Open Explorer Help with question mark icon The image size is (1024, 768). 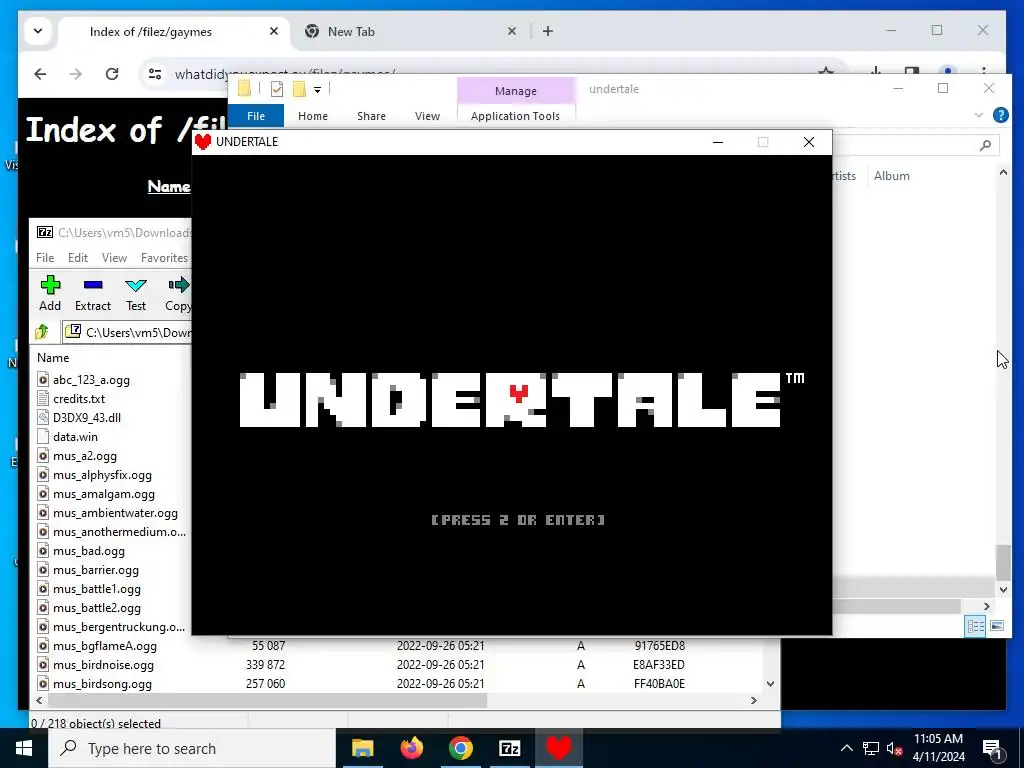pyautogui.click(x=1000, y=116)
